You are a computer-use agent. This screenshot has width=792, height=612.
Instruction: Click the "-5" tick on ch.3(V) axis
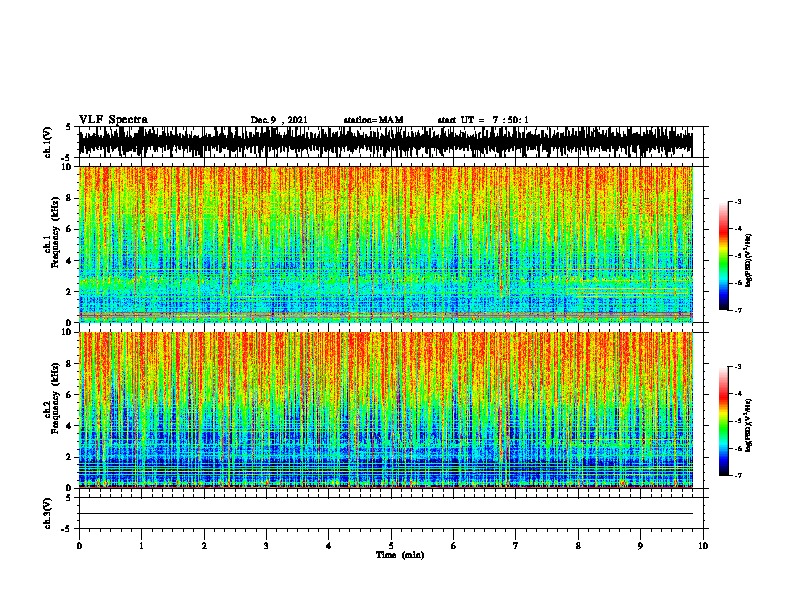point(67,529)
